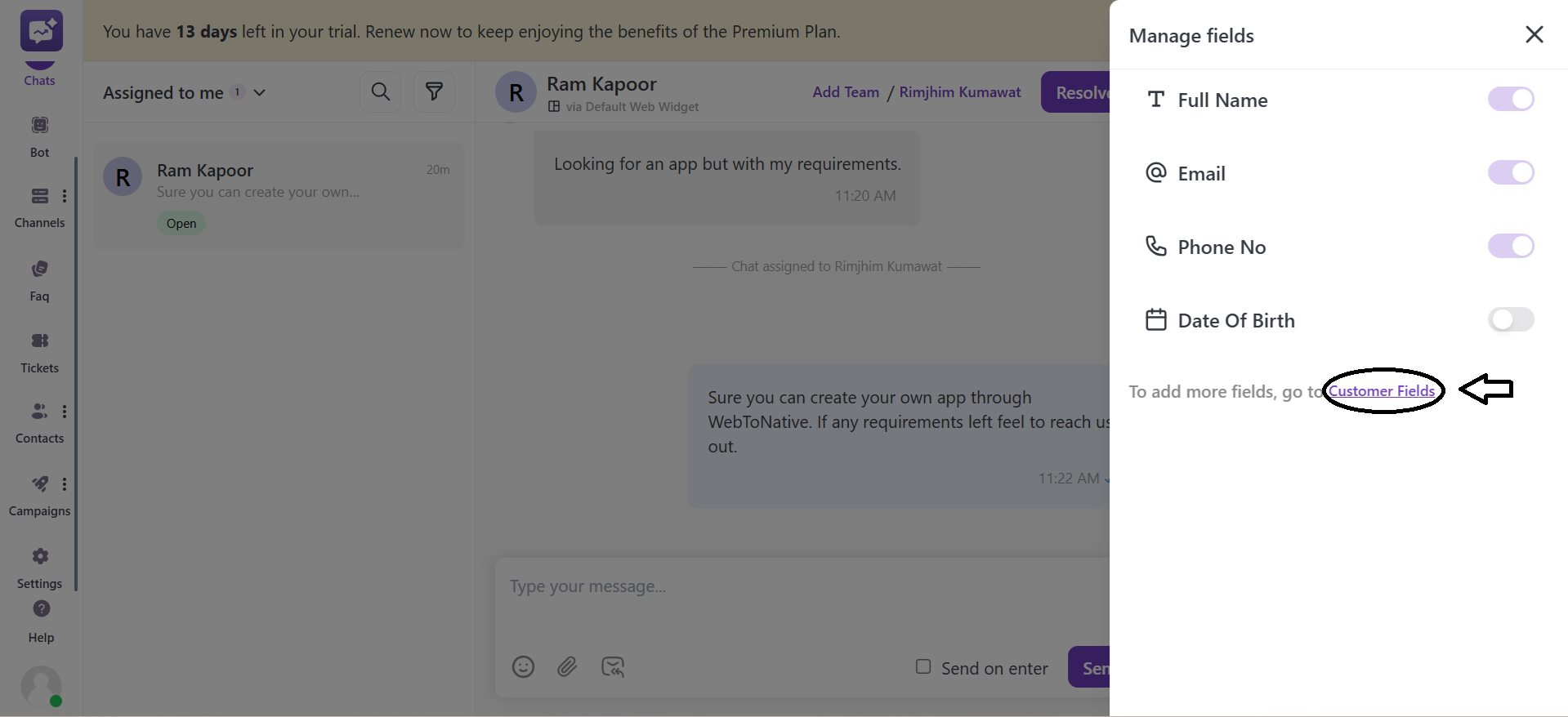Open the Tickets view
Image resolution: width=1568 pixels, height=717 pixels.
pos(39,341)
